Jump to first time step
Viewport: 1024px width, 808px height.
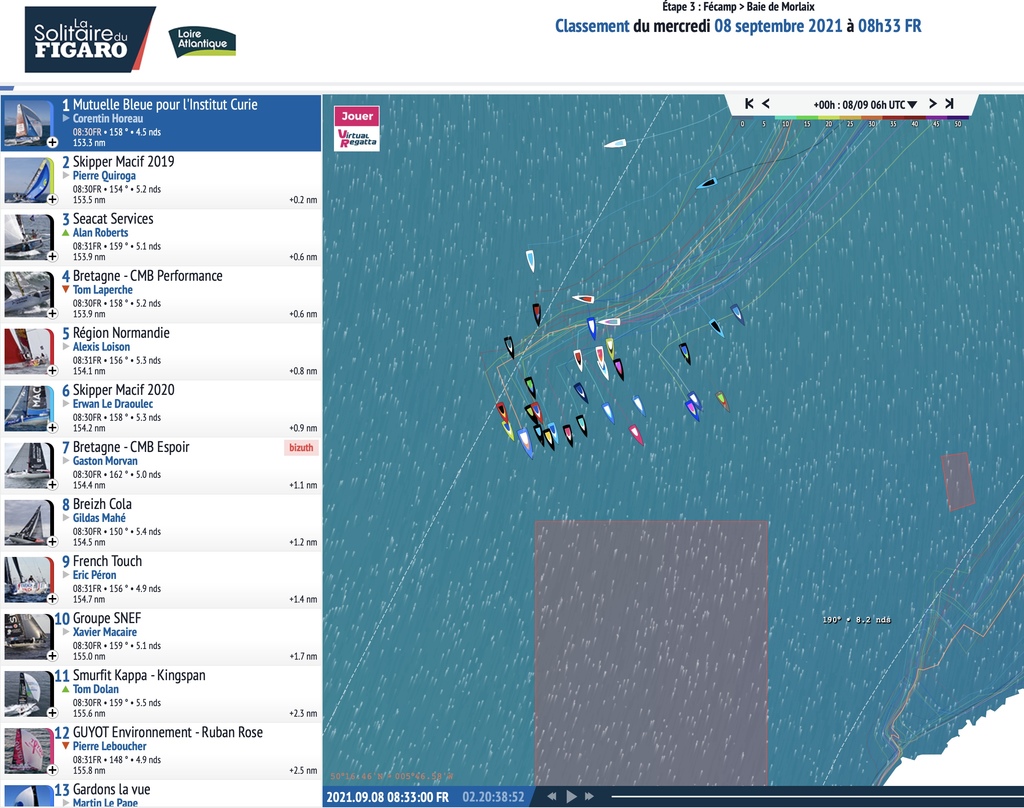click(749, 104)
